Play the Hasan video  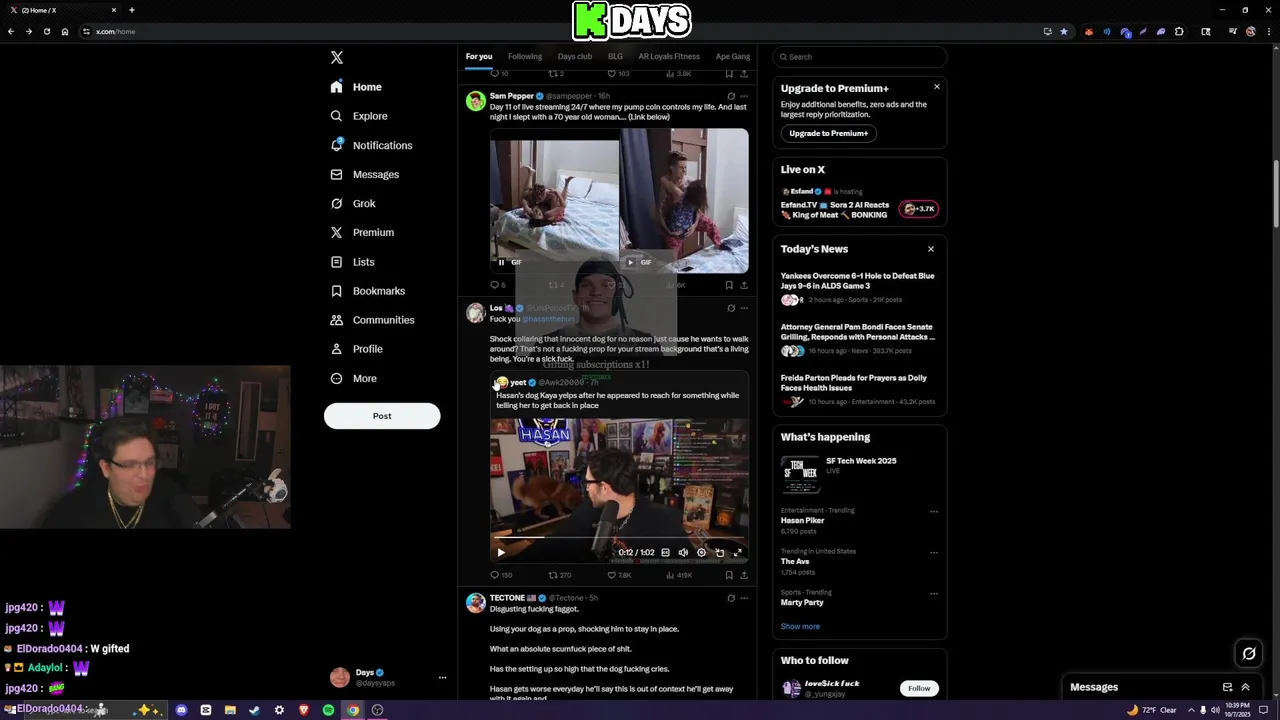tap(501, 552)
